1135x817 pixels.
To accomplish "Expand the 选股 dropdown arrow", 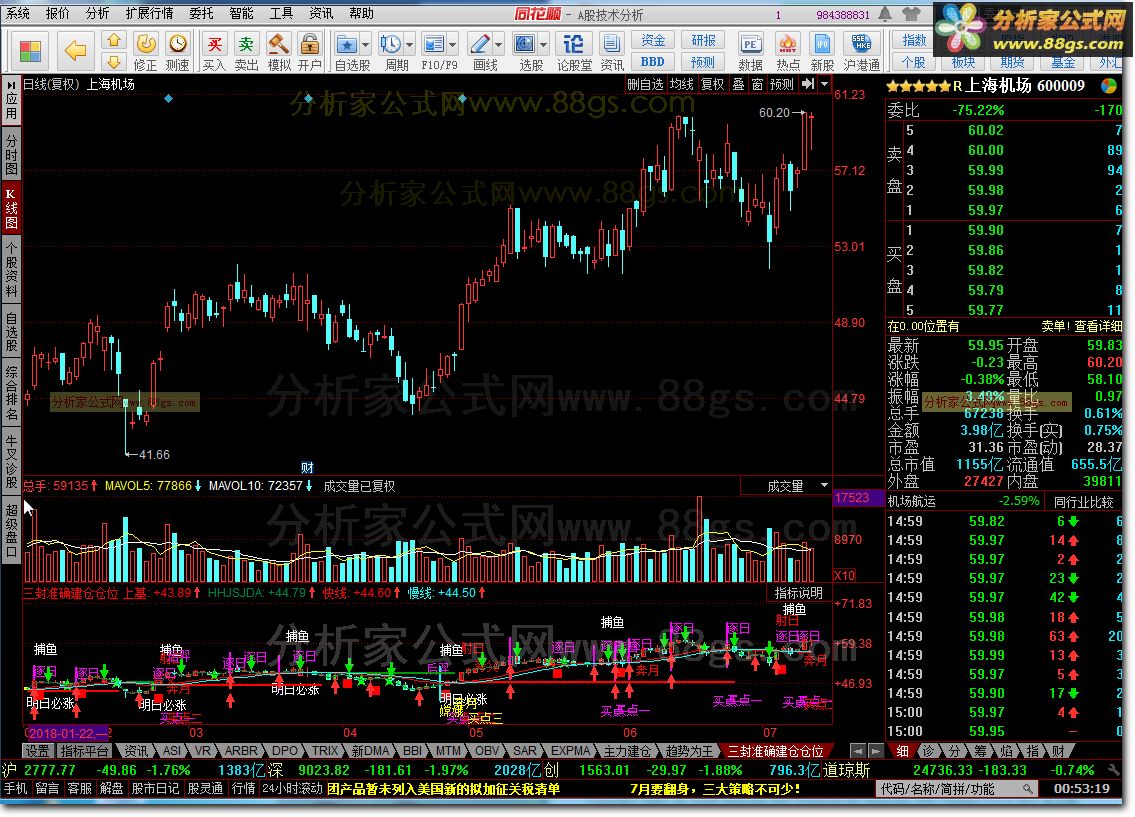I will [x=544, y=45].
